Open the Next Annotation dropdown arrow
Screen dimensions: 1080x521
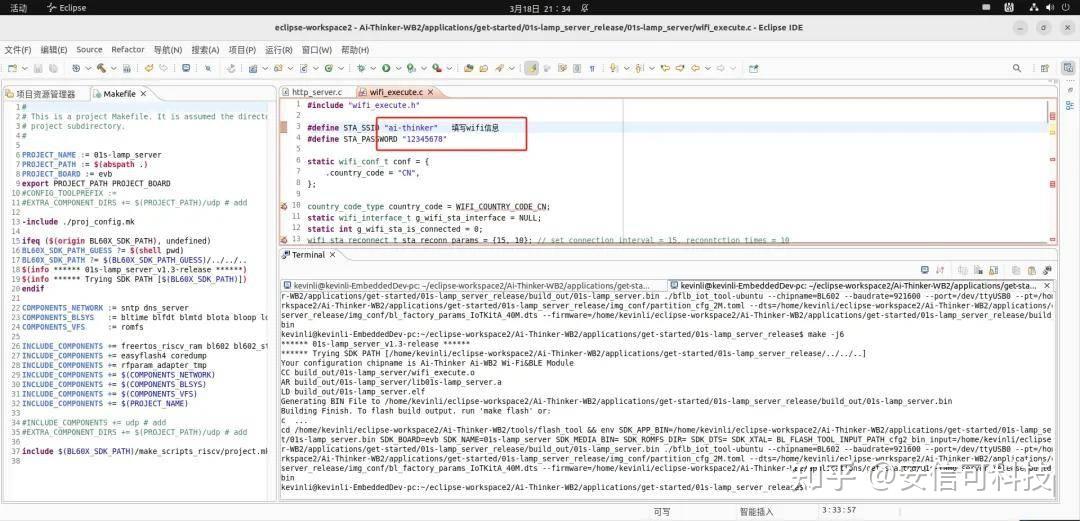pos(626,68)
